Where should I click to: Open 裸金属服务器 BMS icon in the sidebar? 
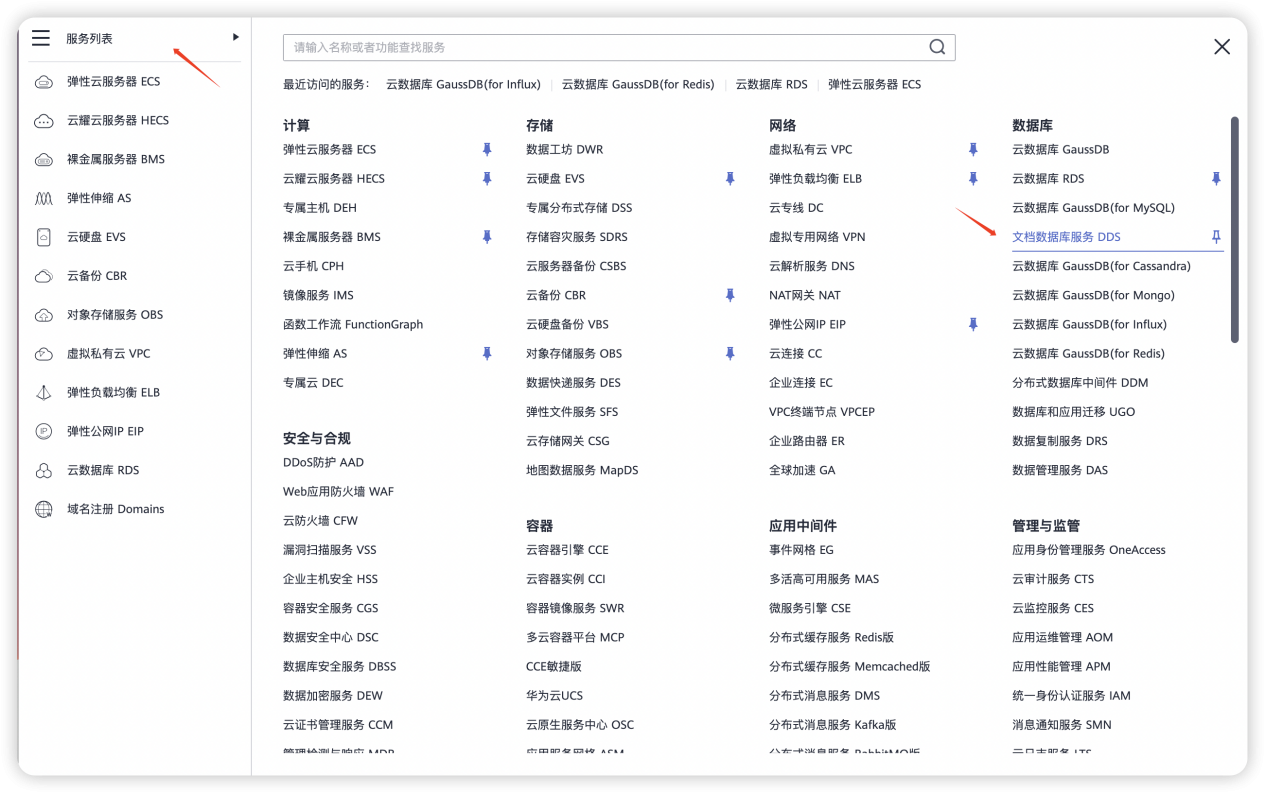pyautogui.click(x=44, y=160)
